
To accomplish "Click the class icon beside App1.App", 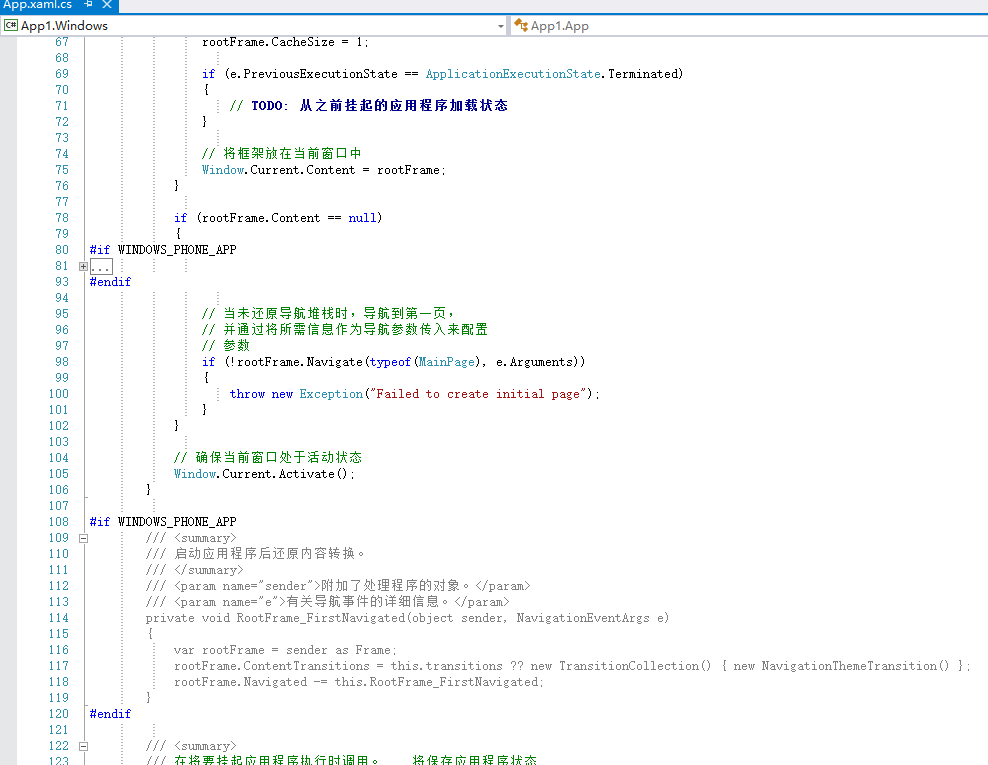I will [521, 25].
